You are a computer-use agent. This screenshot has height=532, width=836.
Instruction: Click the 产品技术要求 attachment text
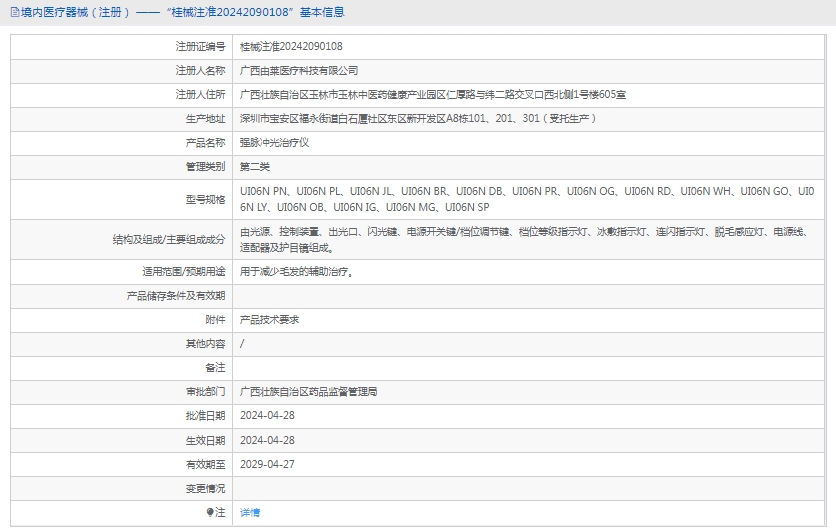click(270, 319)
